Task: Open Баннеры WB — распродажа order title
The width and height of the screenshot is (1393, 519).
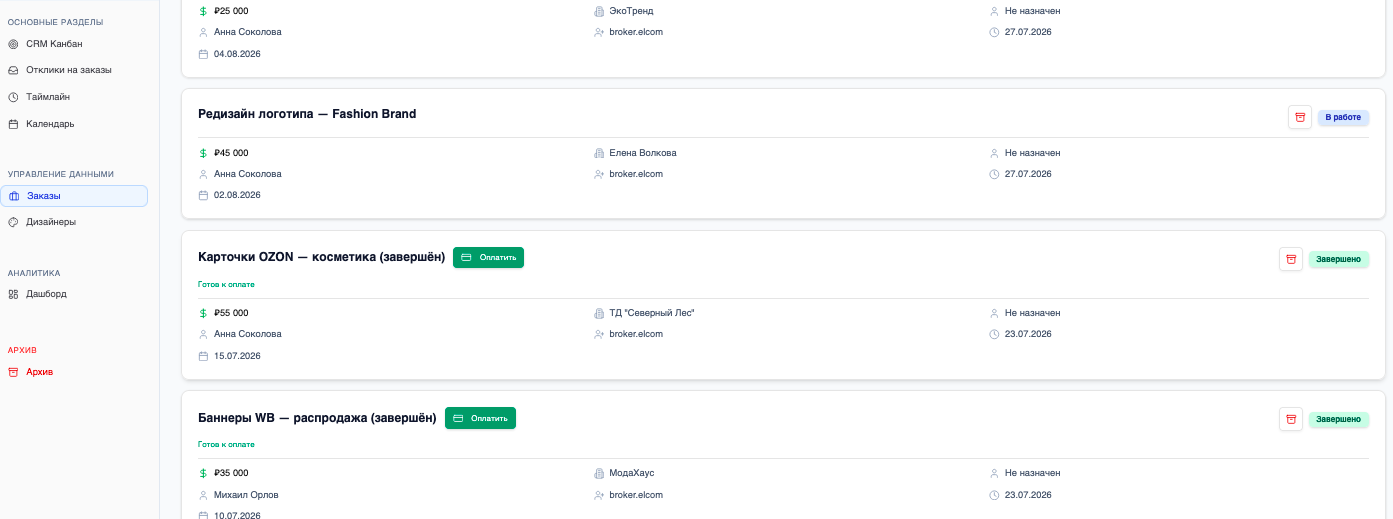Action: click(317, 418)
